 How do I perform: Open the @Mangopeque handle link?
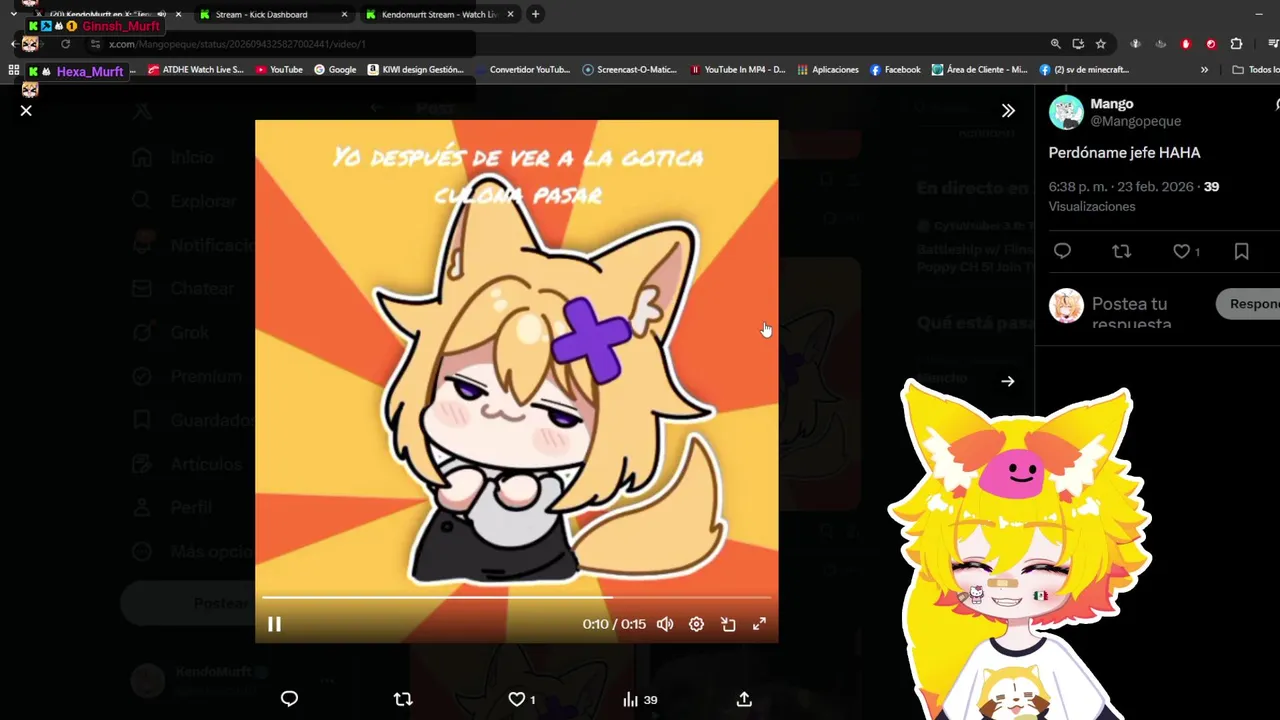[1135, 121]
